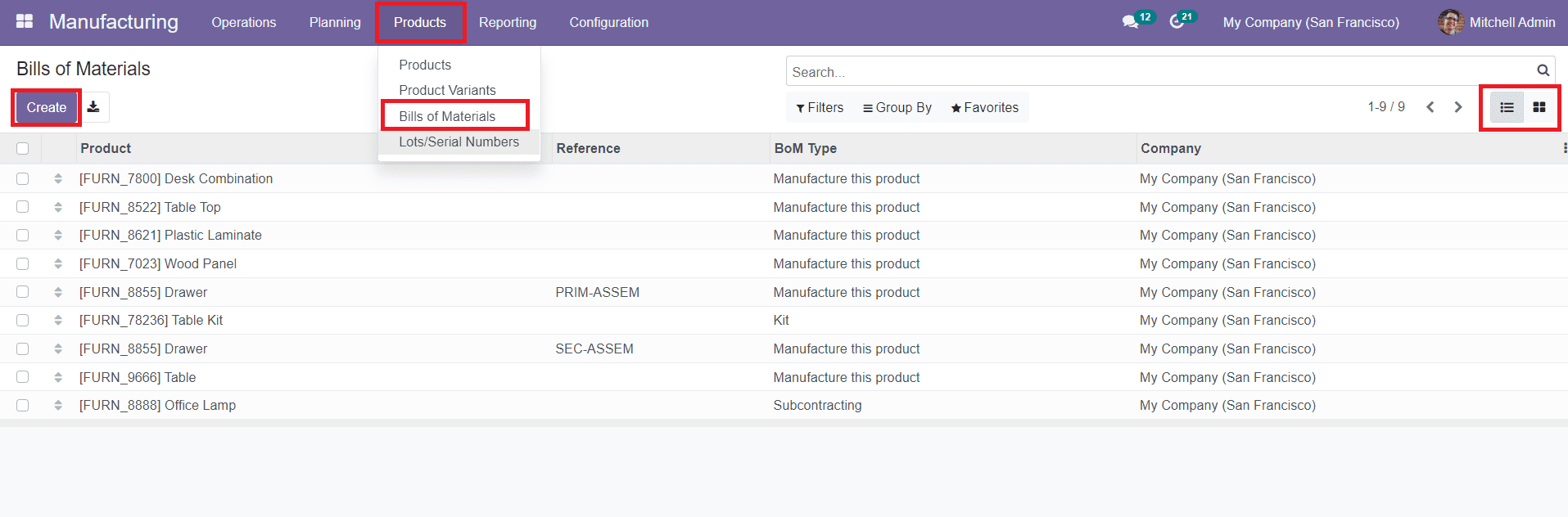Click the drag handle for Office Lamp row

58,405
